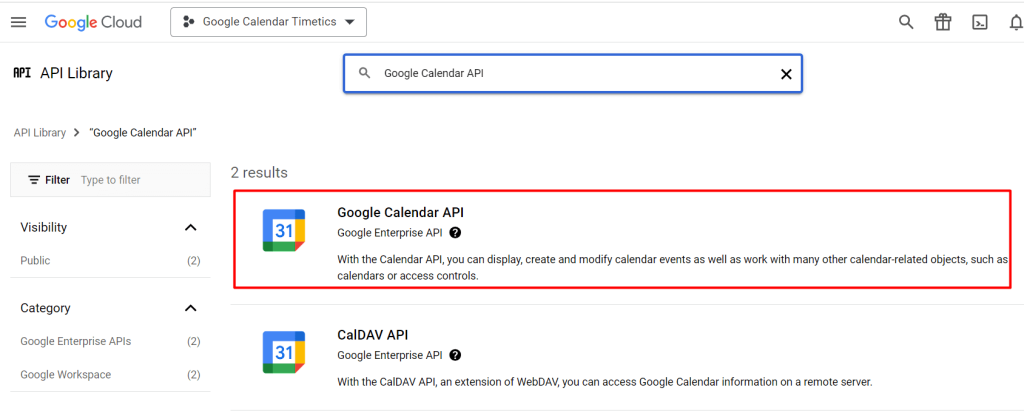Open the hamburger navigation menu
Viewport: 1024px width, 419px height.
pos(18,22)
